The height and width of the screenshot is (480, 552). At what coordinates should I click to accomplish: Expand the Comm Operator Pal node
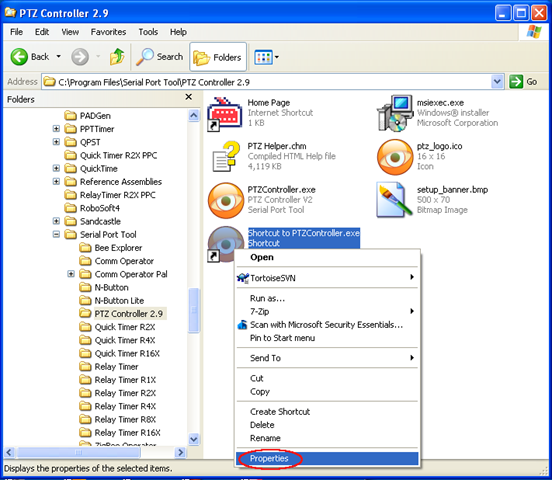pos(71,274)
